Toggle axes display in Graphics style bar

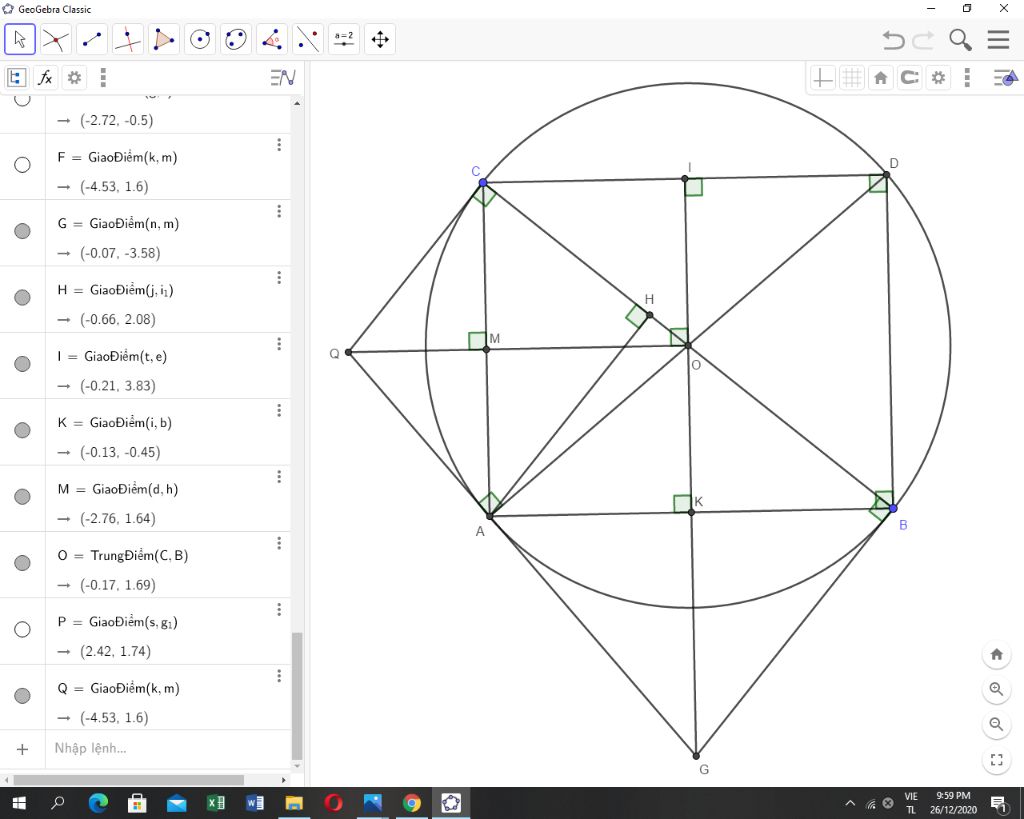[822, 78]
